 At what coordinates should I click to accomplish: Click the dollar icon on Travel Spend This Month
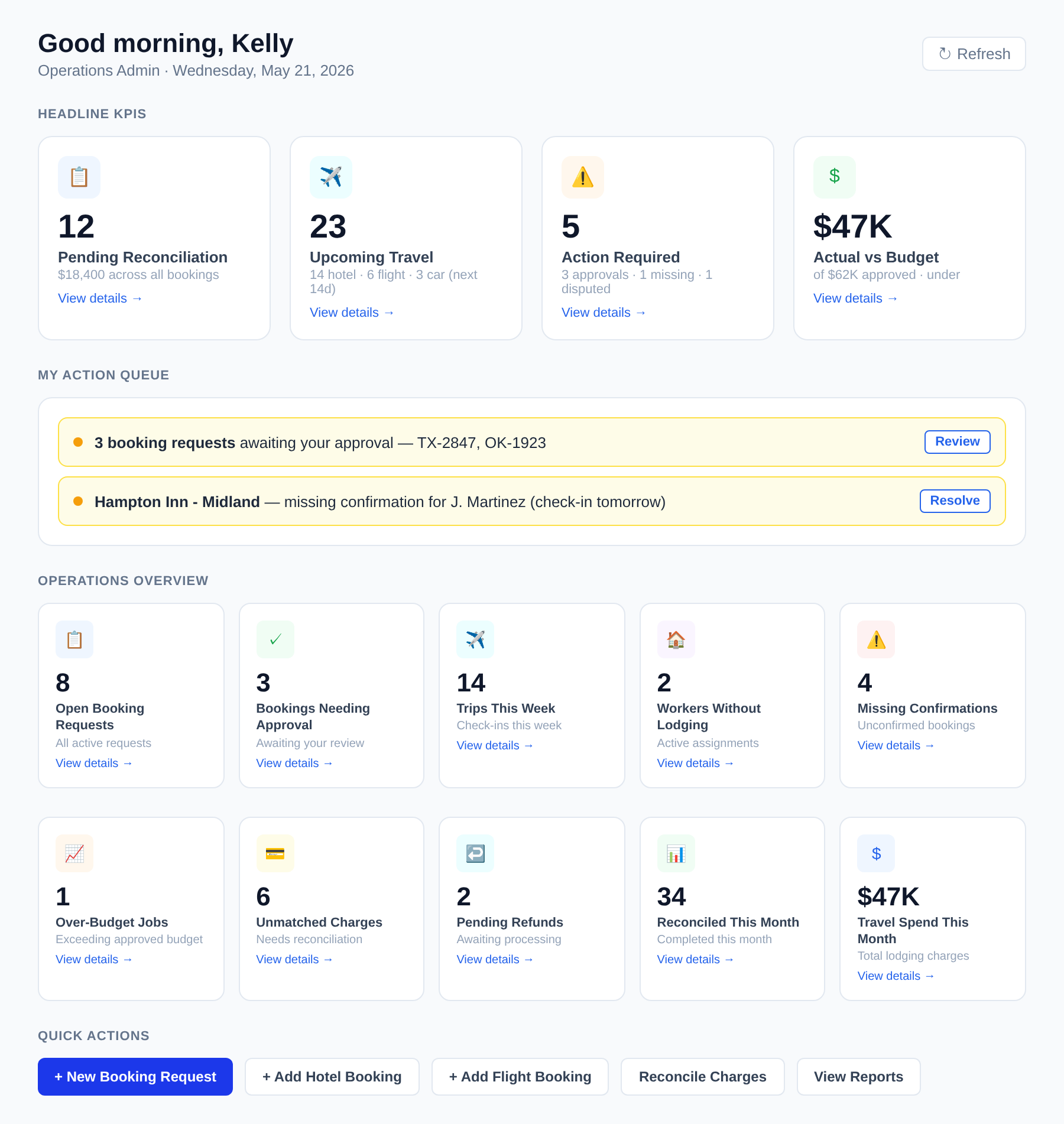coord(876,853)
